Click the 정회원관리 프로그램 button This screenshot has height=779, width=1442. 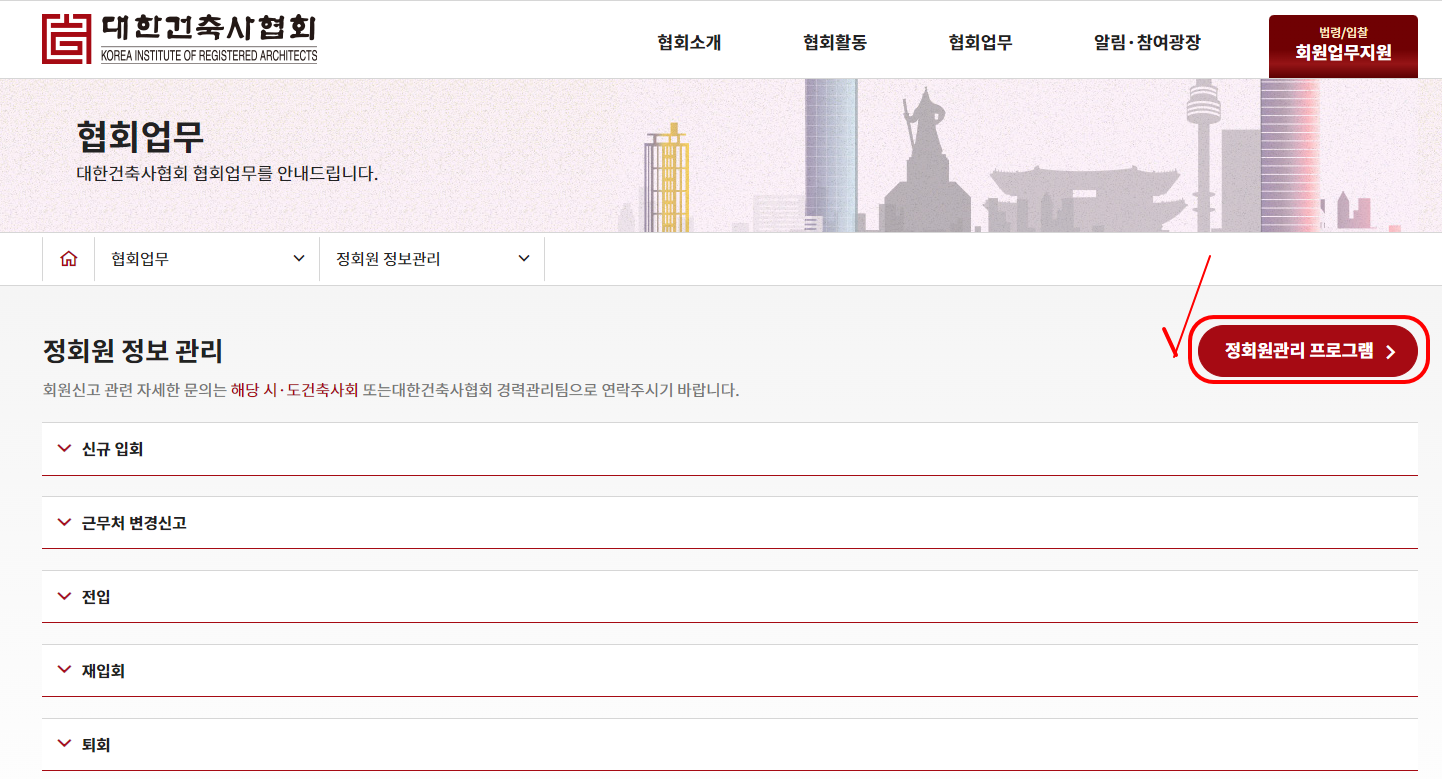tap(1307, 351)
